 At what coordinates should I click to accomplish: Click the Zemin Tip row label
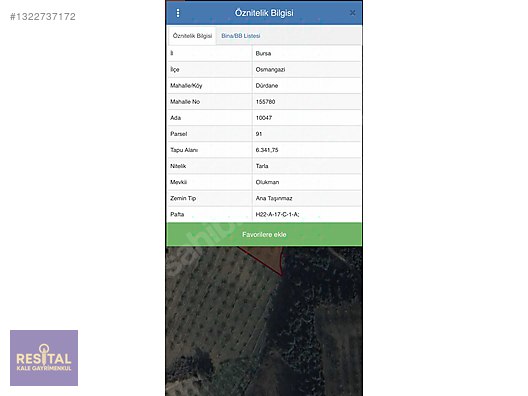pos(183,198)
